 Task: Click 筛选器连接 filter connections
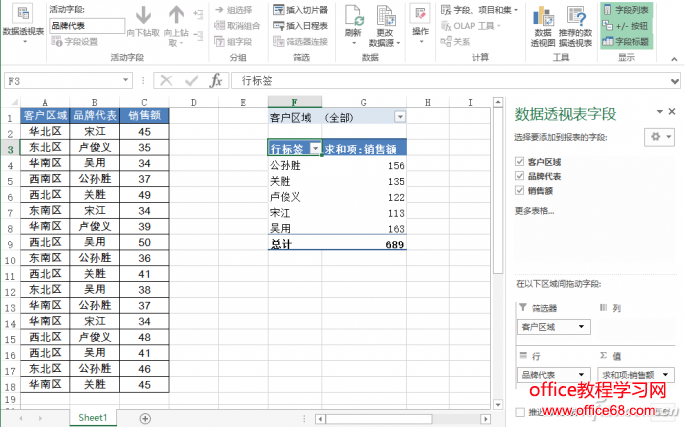[x=301, y=42]
